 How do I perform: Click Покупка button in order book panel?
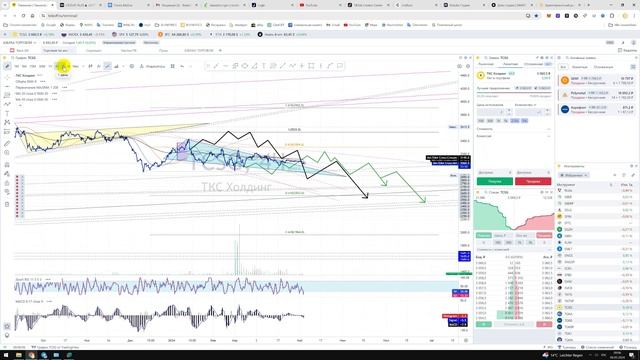click(484, 236)
